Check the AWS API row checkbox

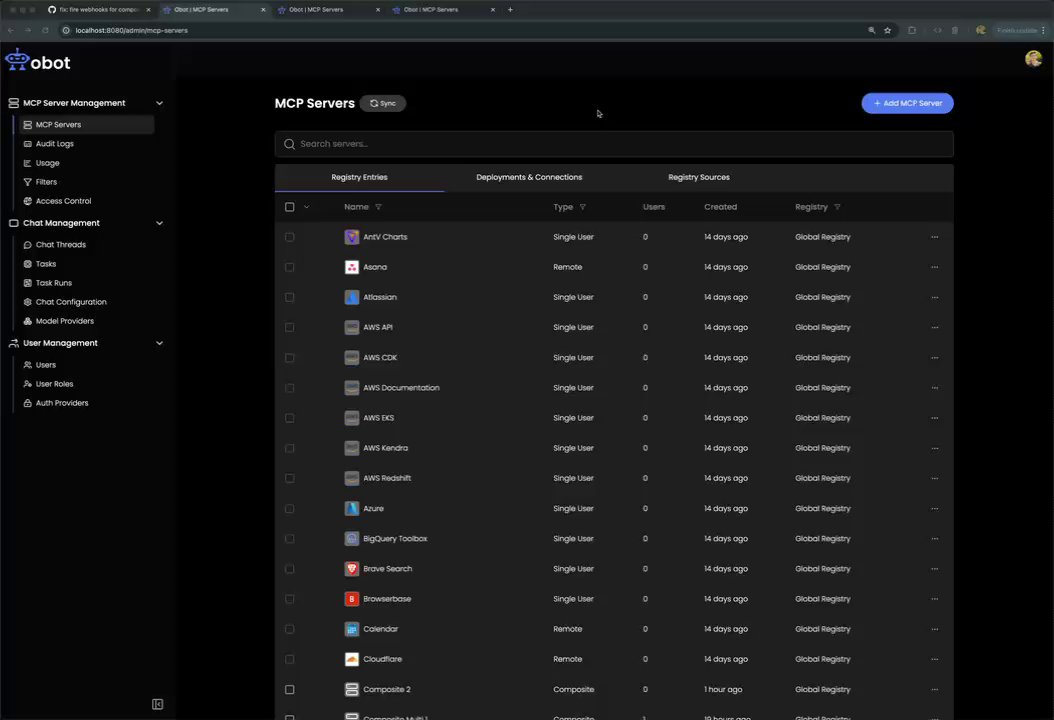290,327
